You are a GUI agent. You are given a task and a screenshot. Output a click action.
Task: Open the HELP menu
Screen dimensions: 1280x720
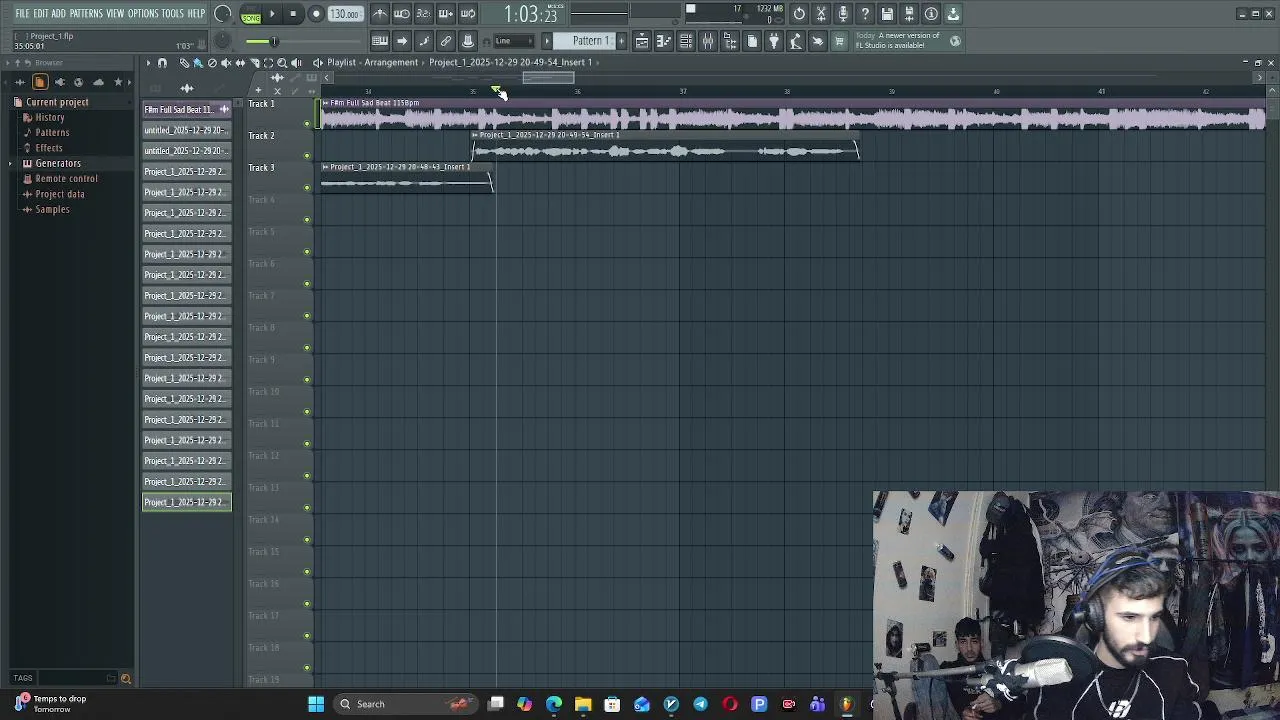(196, 14)
